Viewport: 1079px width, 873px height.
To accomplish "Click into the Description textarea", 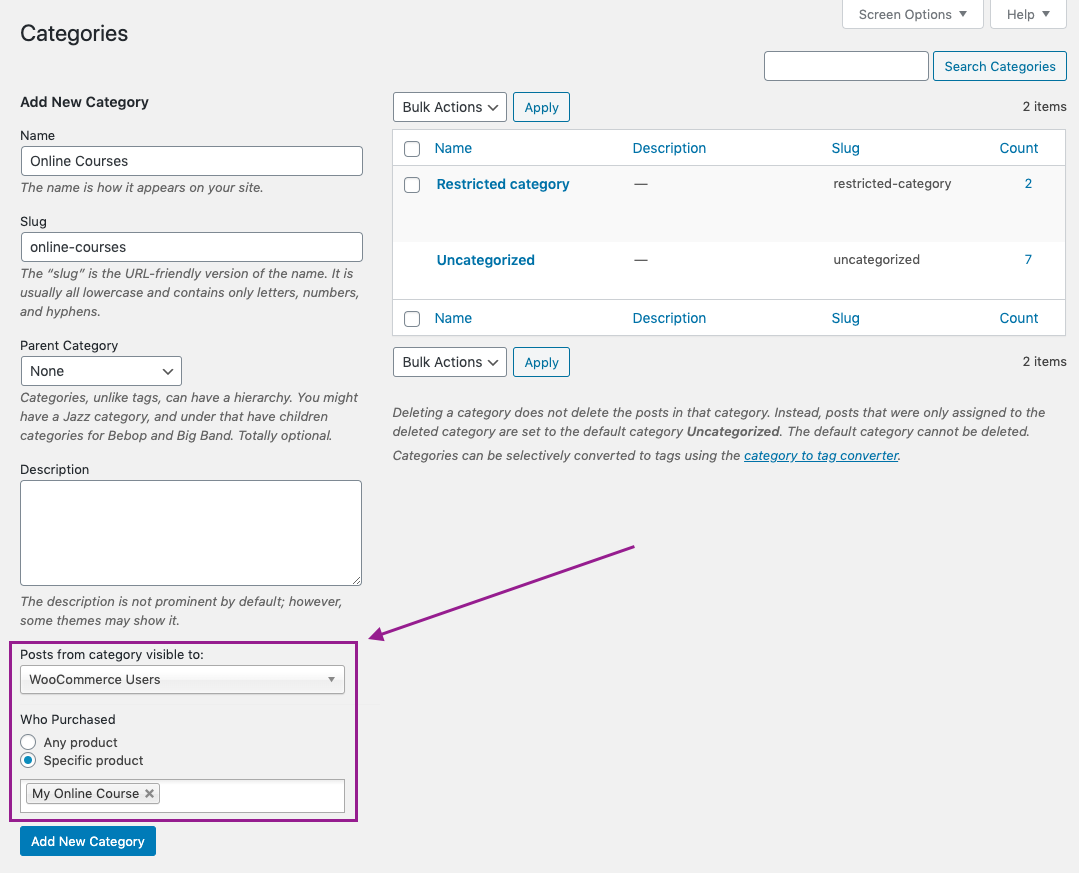I will click(191, 533).
